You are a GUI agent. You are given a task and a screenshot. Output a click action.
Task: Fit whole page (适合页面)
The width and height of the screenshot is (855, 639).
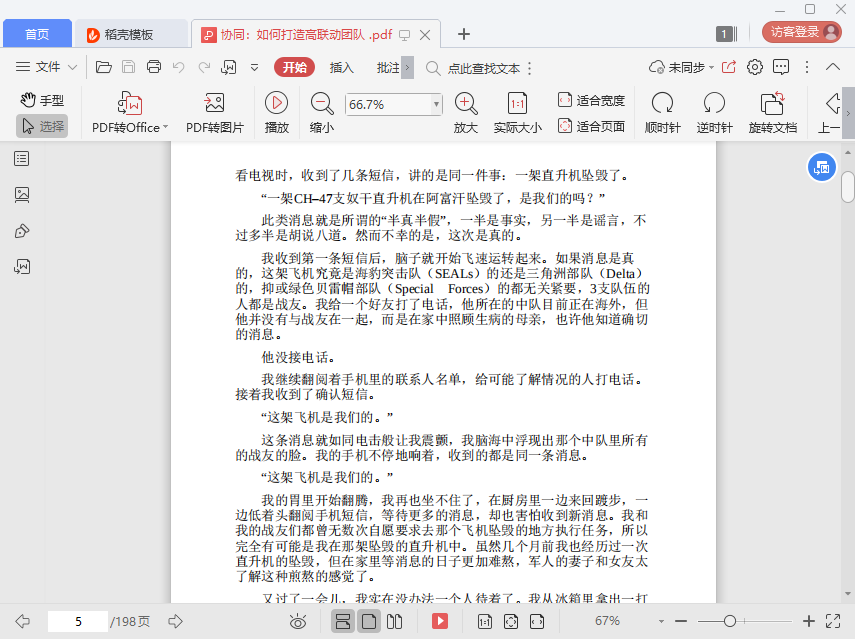click(591, 126)
